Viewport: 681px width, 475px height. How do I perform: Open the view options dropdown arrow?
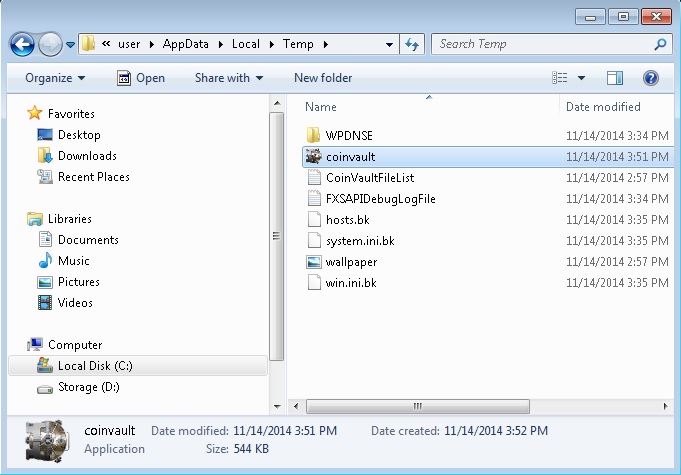click(x=581, y=78)
